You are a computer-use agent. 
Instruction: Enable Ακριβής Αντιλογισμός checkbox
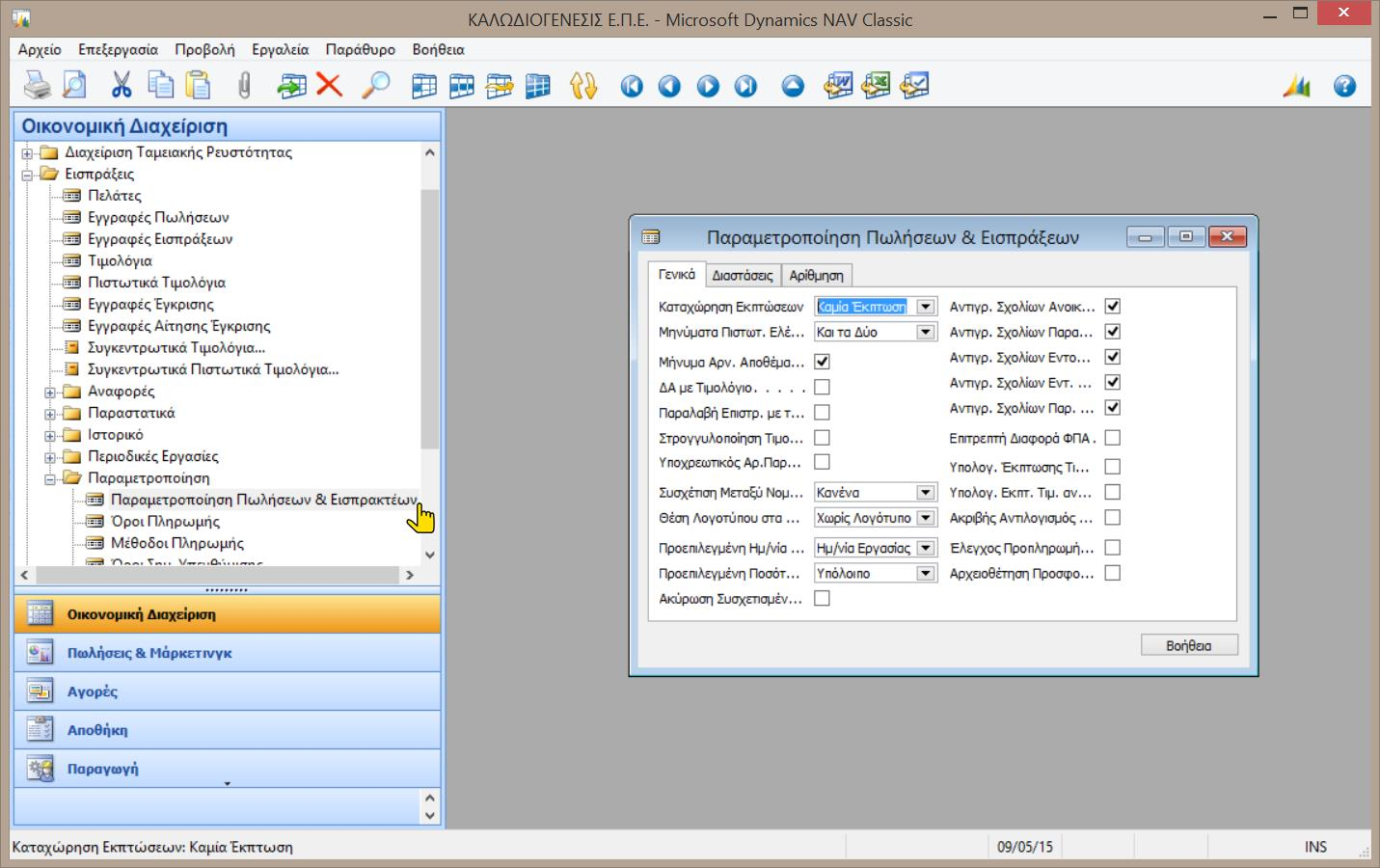tap(1112, 517)
